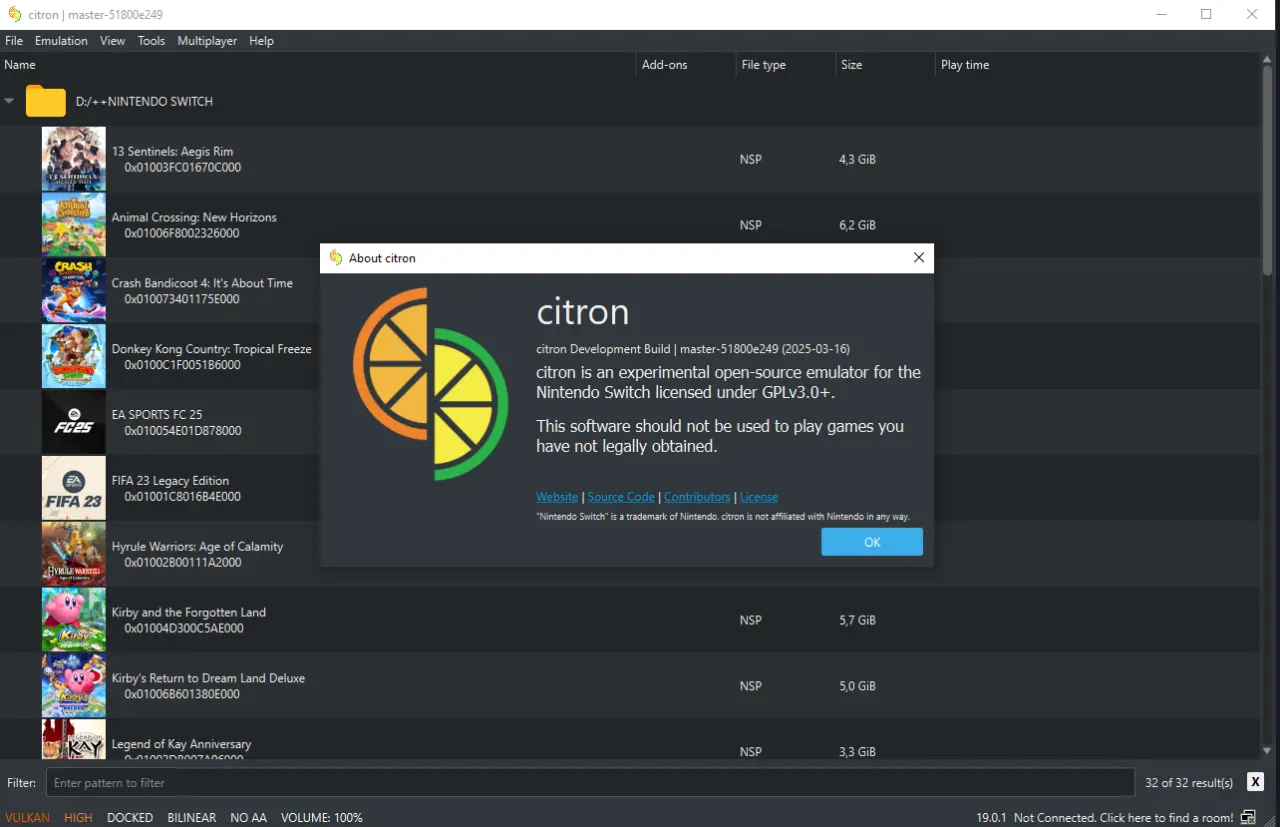Clear the filter with X button

(x=1255, y=782)
